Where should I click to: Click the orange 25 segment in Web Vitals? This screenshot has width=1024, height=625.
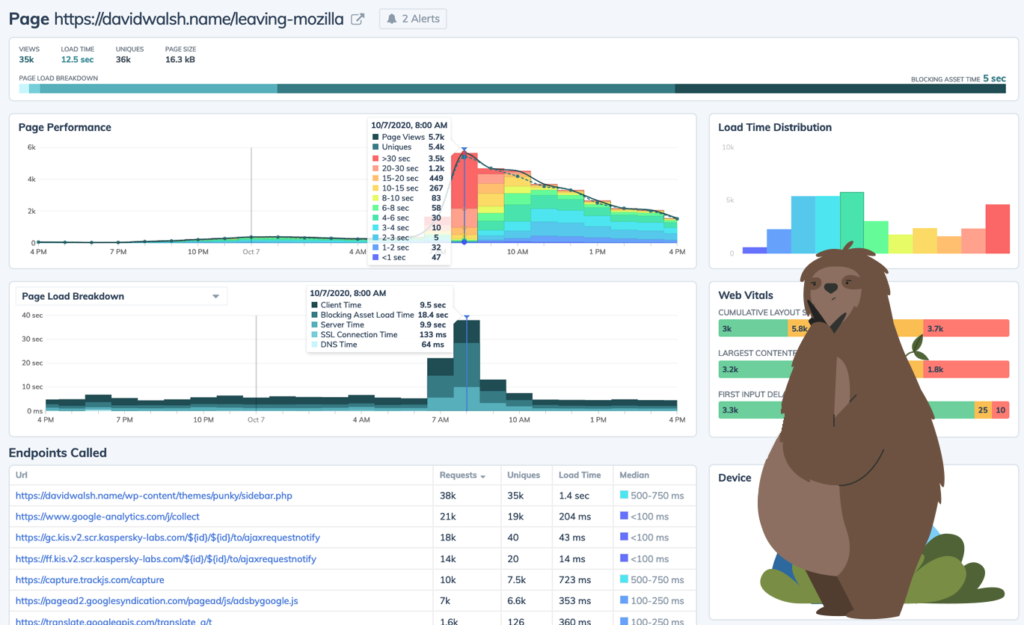pyautogui.click(x=983, y=410)
